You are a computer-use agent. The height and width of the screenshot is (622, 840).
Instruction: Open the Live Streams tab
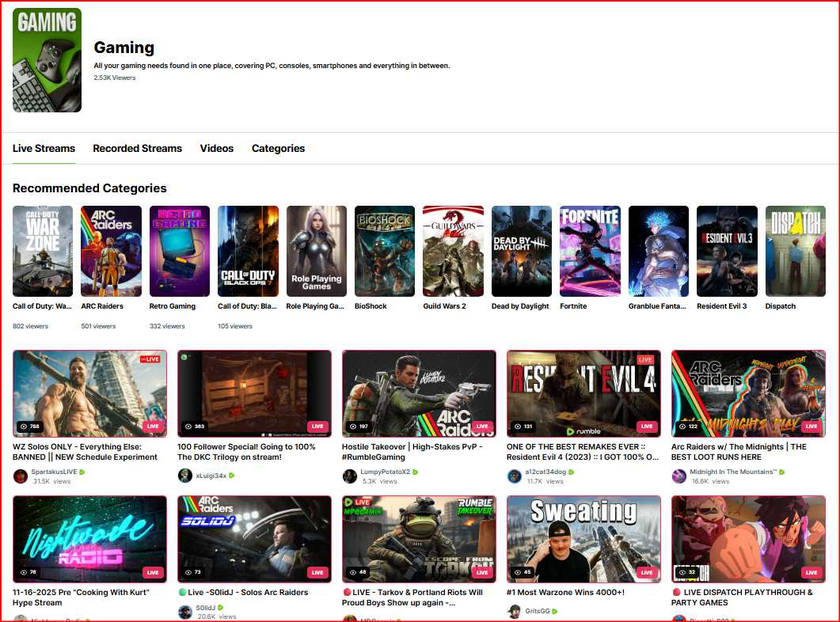[x=44, y=148]
